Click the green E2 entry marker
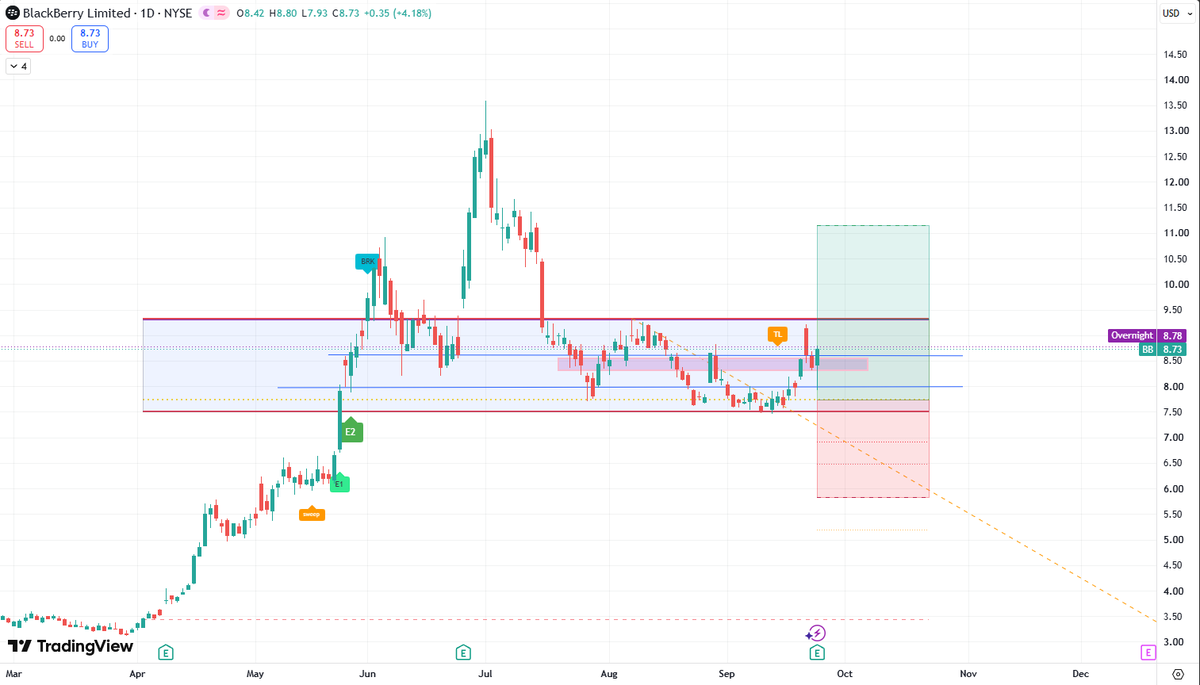 click(350, 431)
